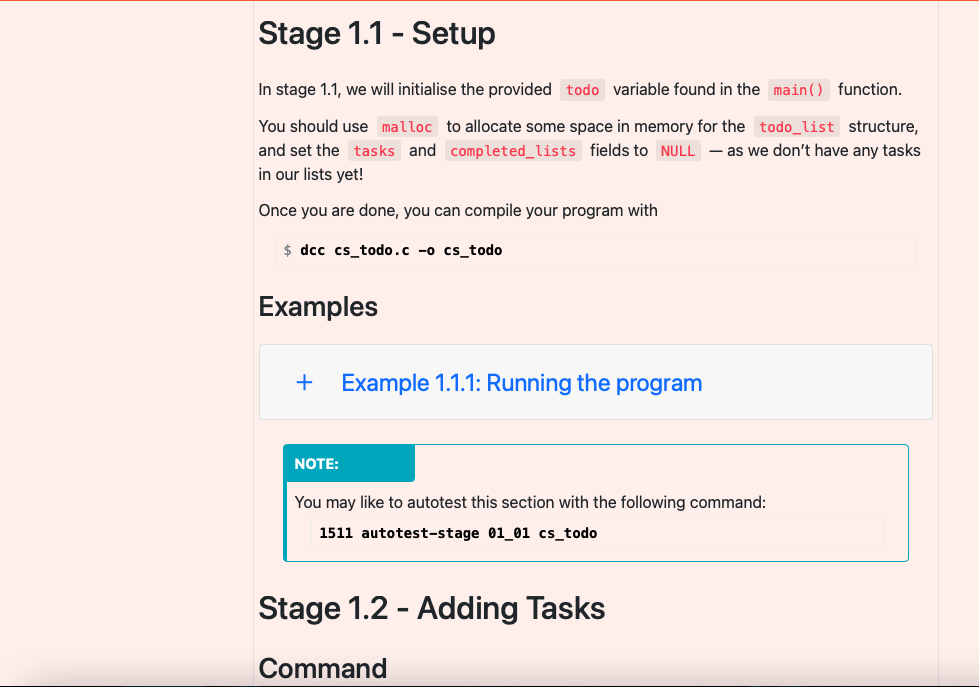Open "Example 1.1.1: Running the program"

click(x=521, y=383)
